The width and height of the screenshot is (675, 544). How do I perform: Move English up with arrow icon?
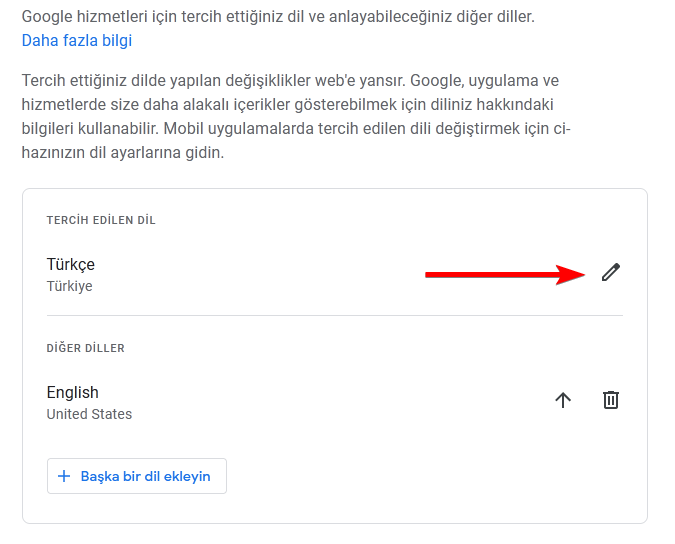[563, 400]
